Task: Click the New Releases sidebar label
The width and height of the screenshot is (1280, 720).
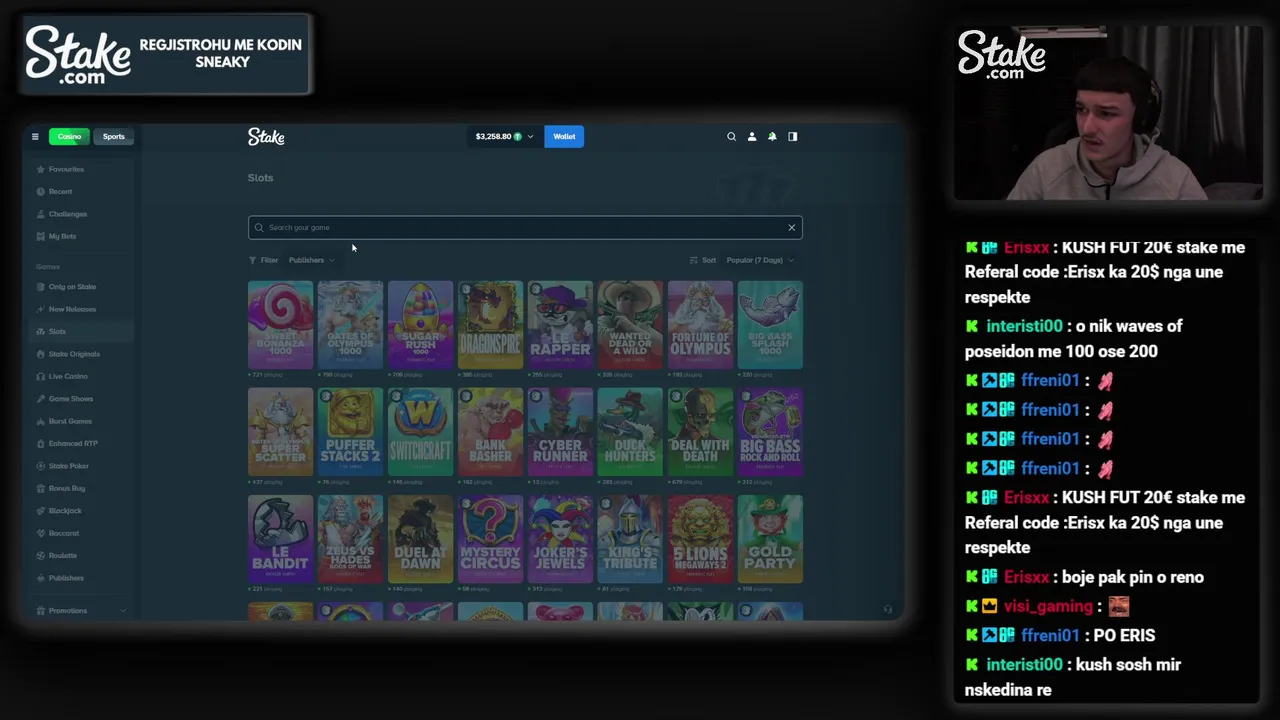Action: pos(73,309)
